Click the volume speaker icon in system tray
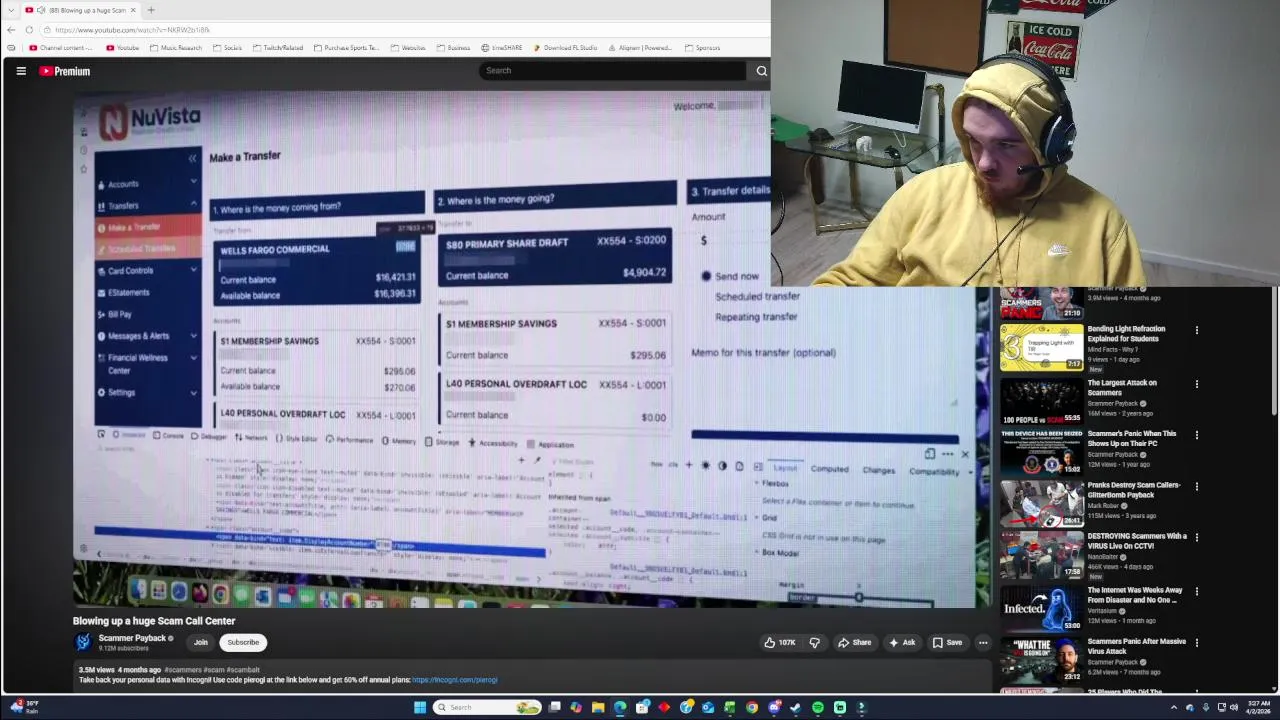This screenshot has width=1280, height=720. coord(1233,708)
